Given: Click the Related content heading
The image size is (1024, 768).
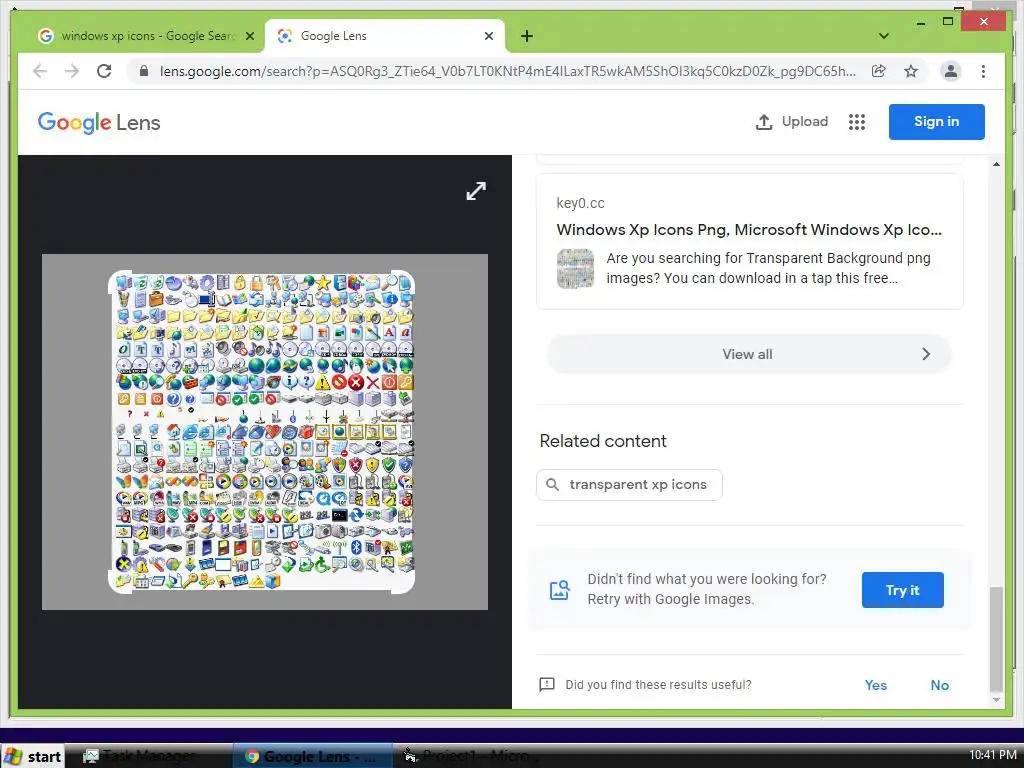Looking at the screenshot, I should point(603,441).
